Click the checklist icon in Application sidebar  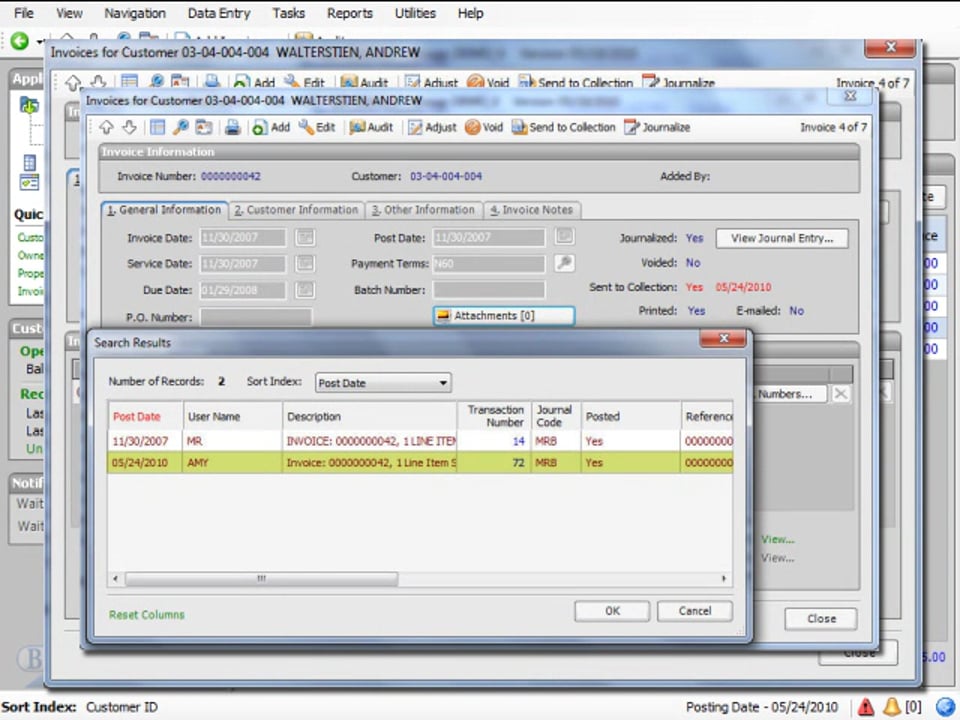(x=29, y=182)
